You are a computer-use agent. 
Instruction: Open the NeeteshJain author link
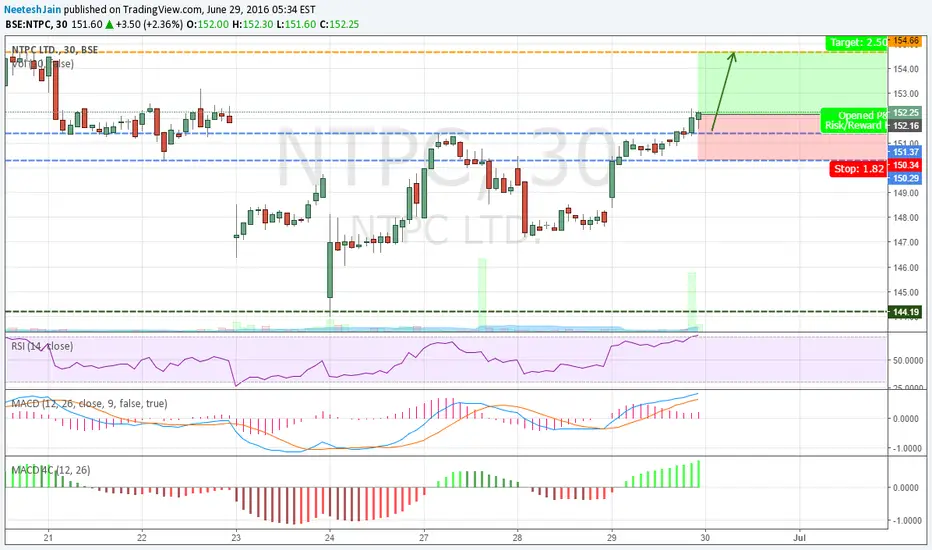tap(33, 10)
